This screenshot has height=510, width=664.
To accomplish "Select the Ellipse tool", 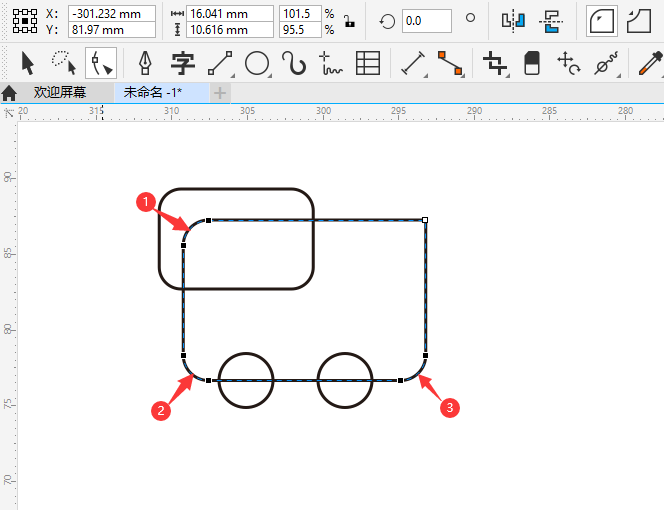I will (x=257, y=64).
